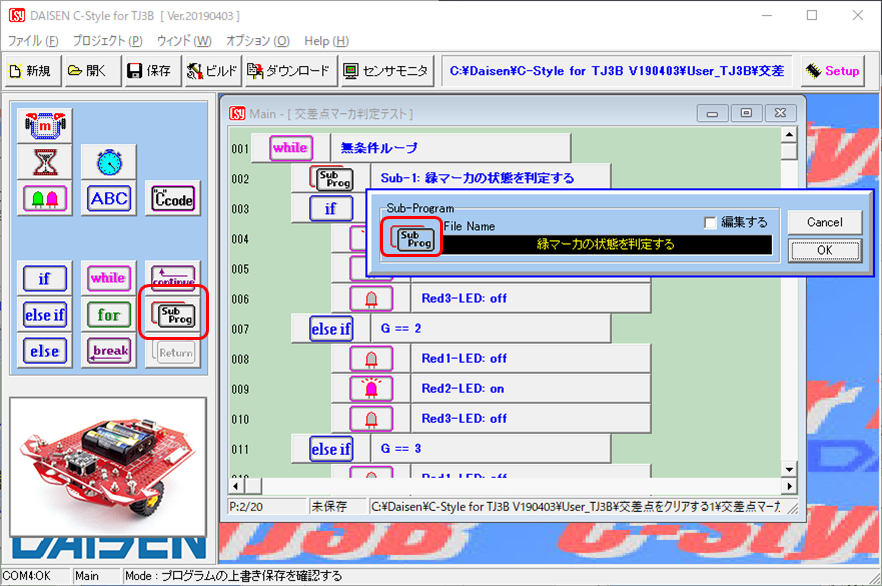Select the green and pink LED block
The height and width of the screenshot is (586, 882).
[45, 199]
